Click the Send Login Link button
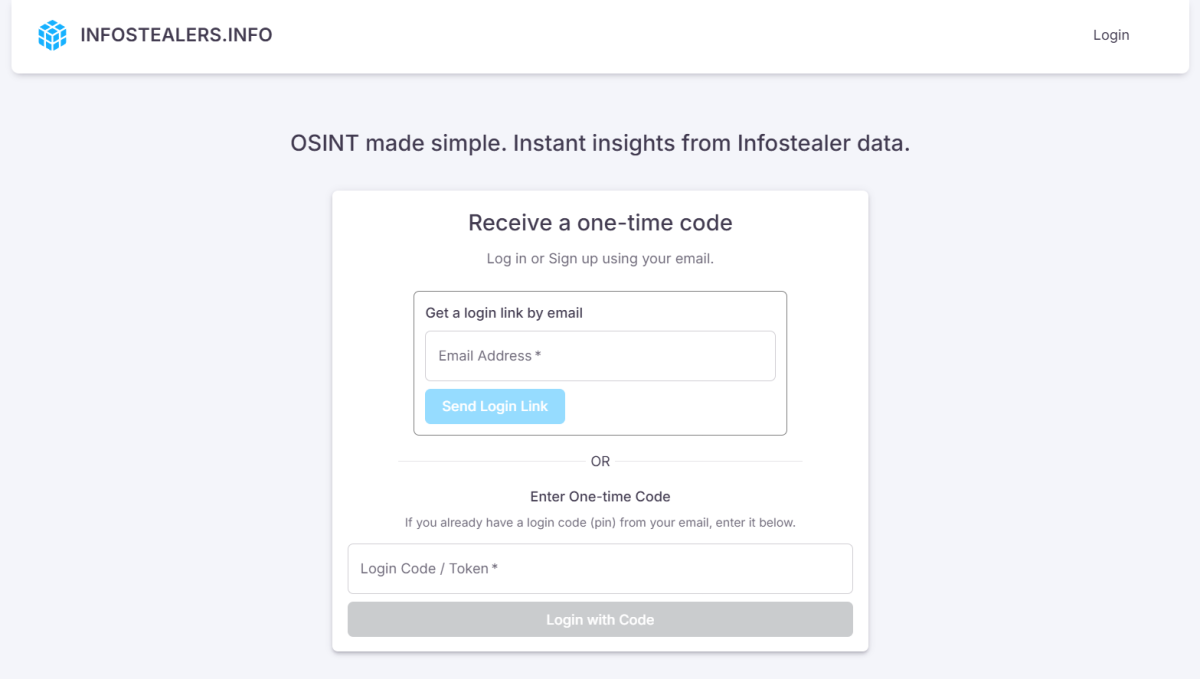This screenshot has height=679, width=1200. coord(495,406)
